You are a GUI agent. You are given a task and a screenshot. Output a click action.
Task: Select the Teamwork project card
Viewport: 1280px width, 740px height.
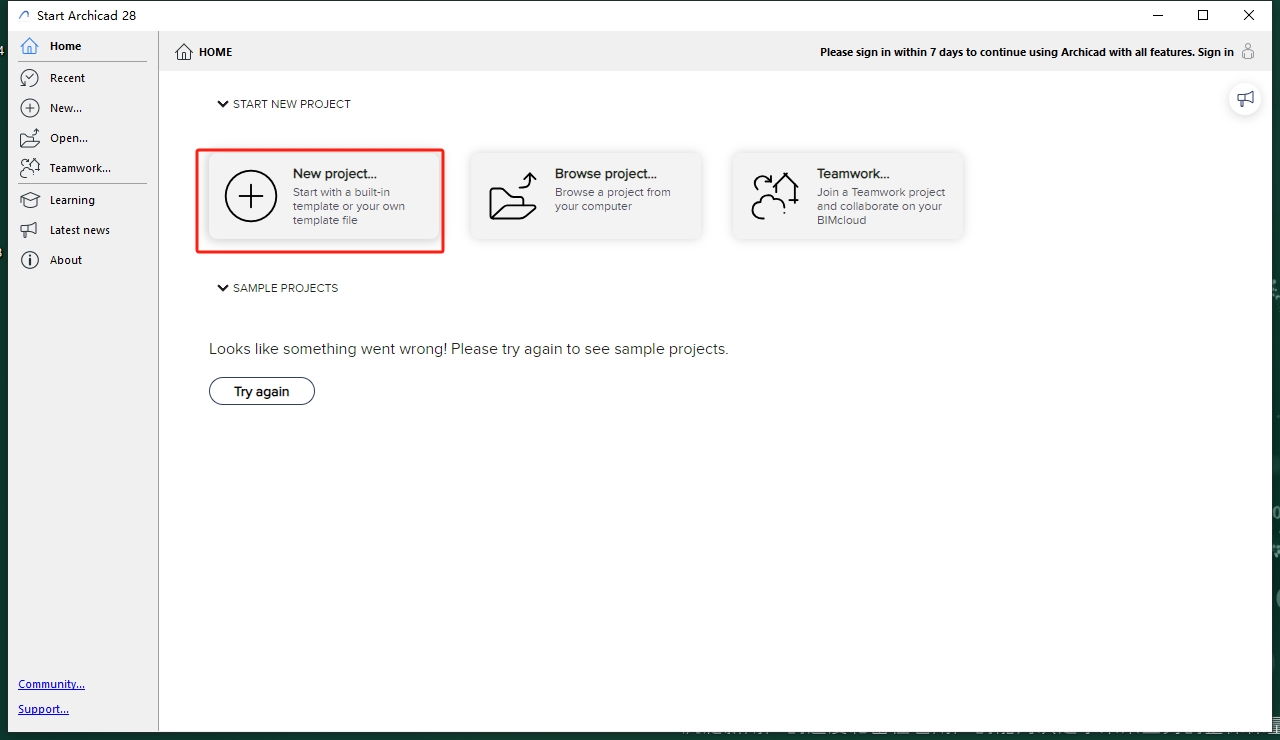tap(848, 196)
